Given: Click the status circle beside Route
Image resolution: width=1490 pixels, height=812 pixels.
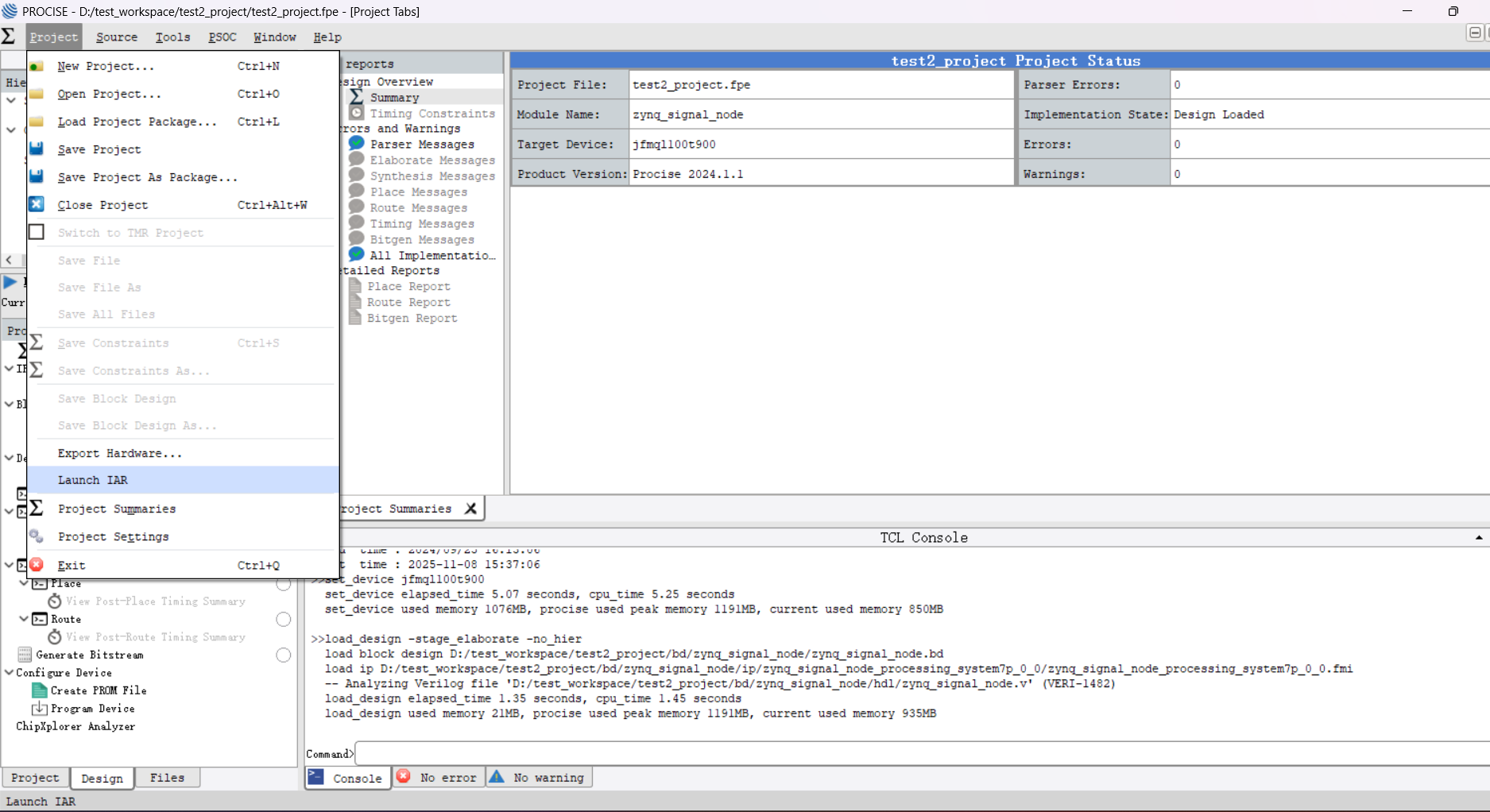Looking at the screenshot, I should 284,619.
